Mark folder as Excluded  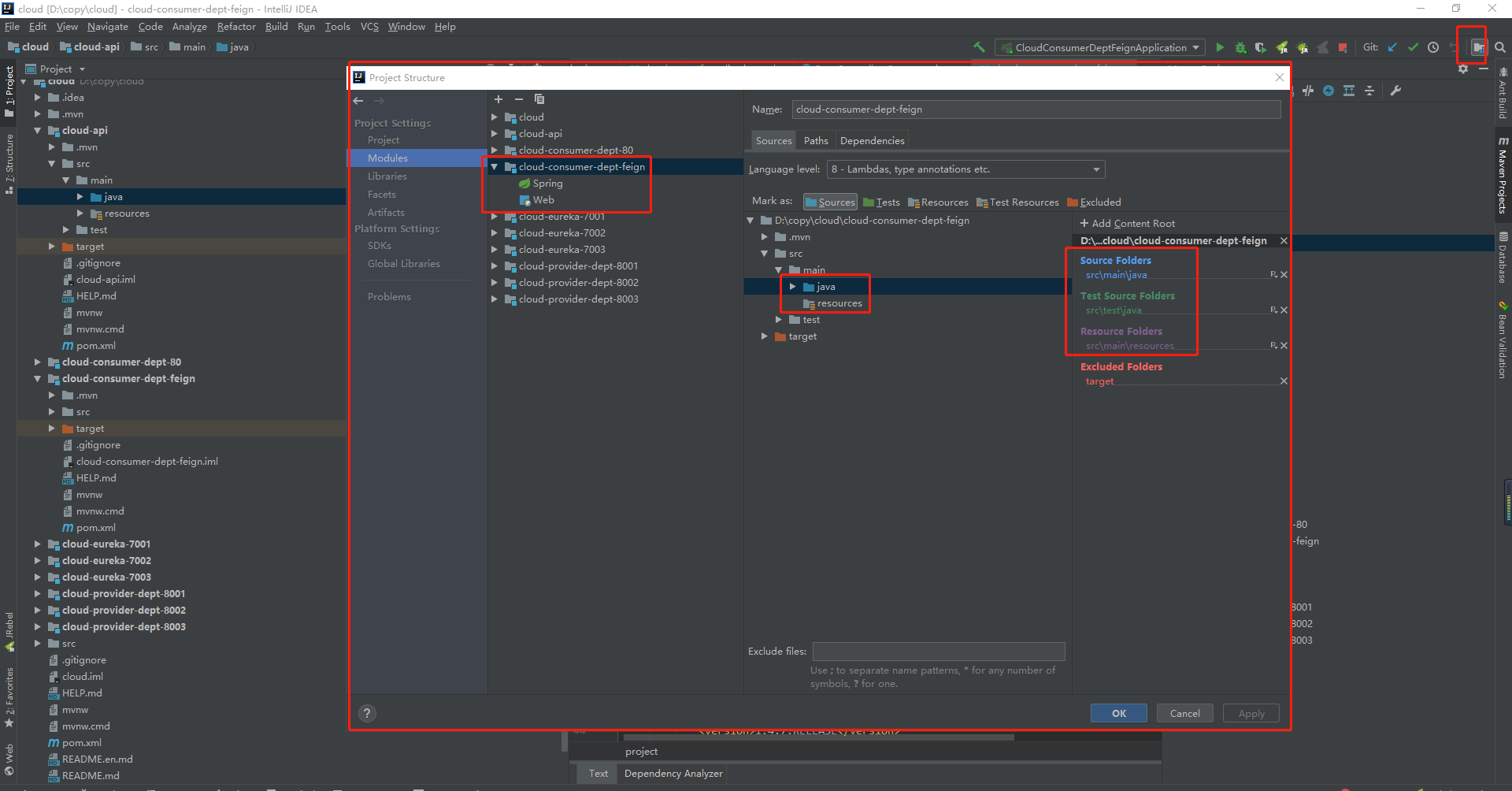[1094, 202]
